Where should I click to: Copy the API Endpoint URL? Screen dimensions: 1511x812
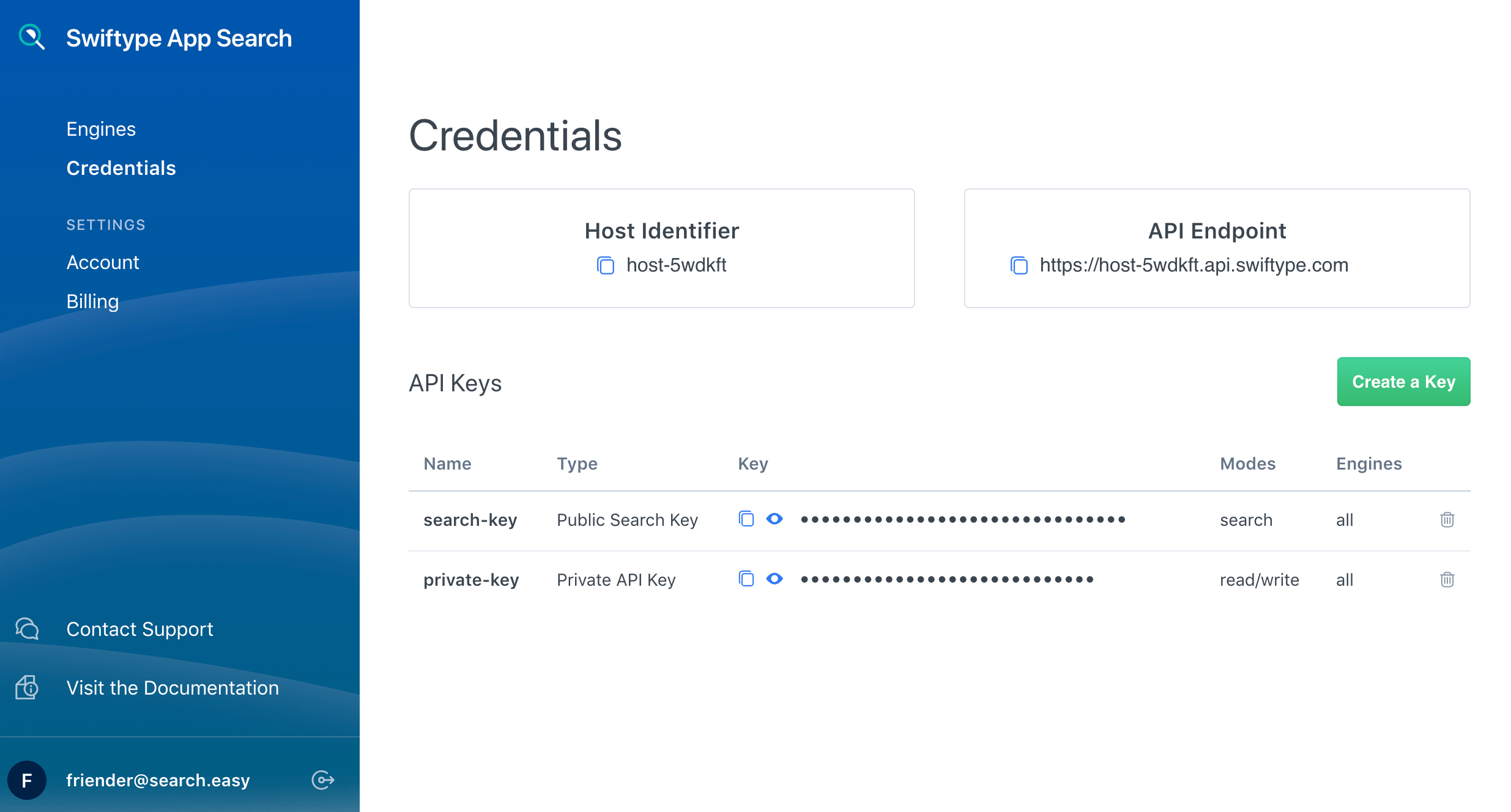tap(1019, 265)
